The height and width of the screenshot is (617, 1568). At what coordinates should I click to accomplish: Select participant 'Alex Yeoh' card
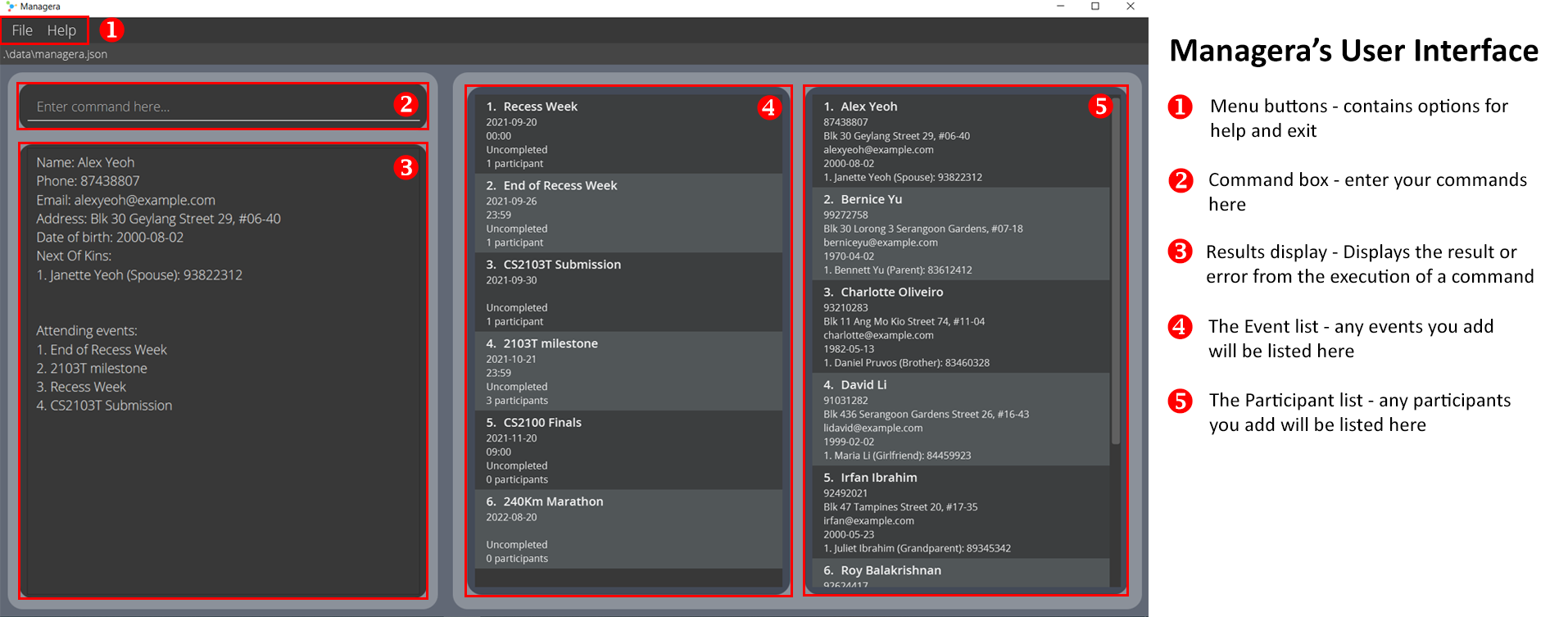tap(961, 141)
